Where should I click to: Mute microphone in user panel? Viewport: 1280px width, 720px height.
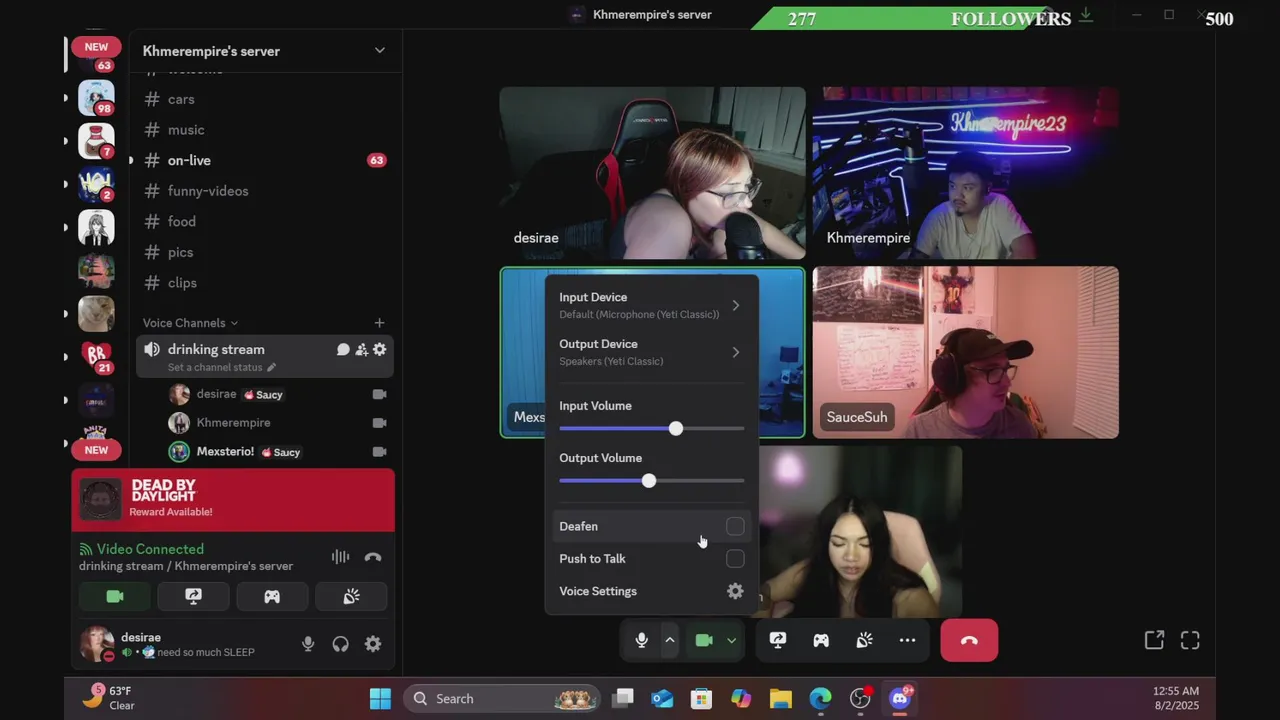pos(308,644)
